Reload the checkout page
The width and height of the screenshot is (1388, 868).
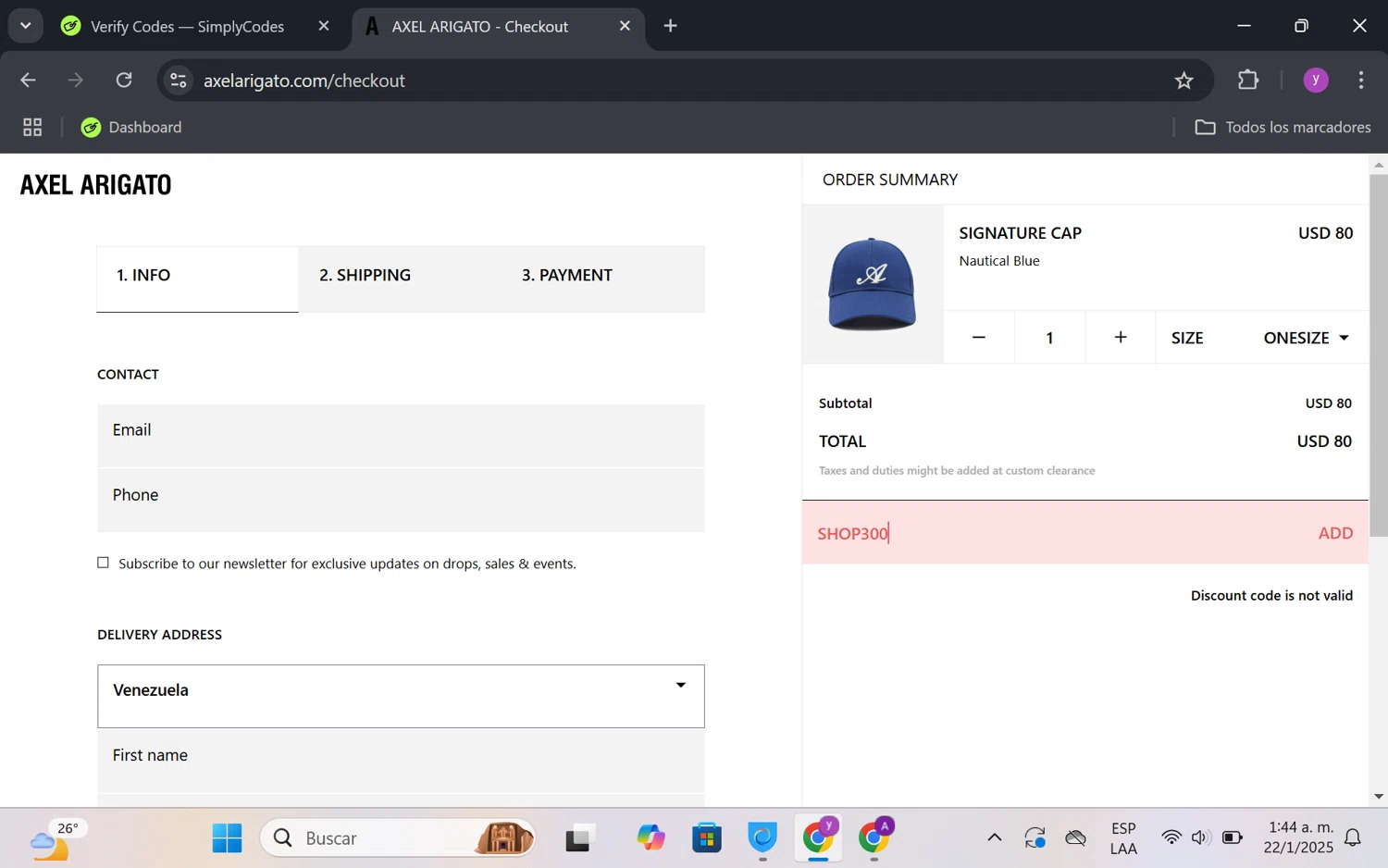(124, 81)
